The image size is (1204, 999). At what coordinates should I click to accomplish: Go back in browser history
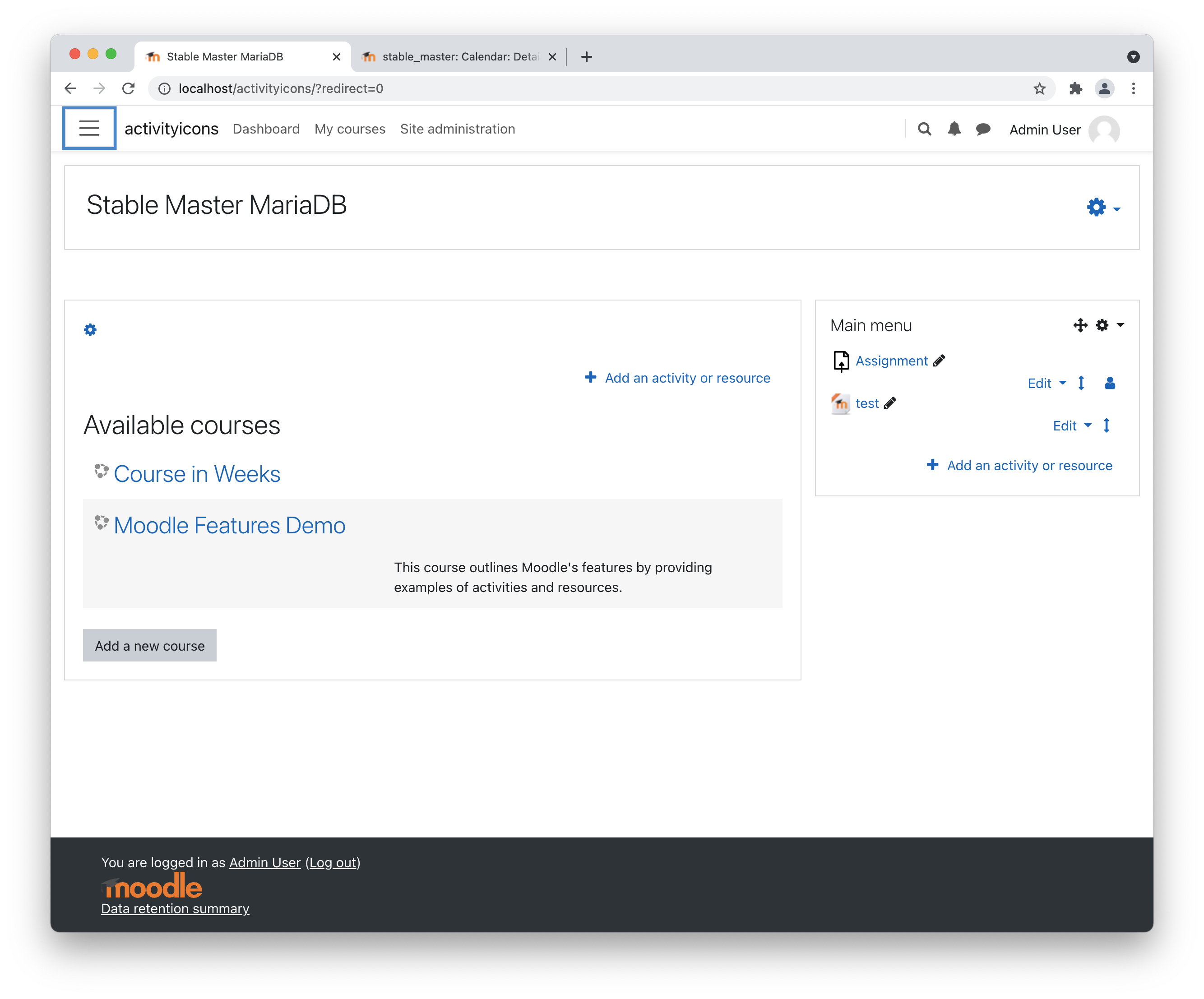[70, 88]
